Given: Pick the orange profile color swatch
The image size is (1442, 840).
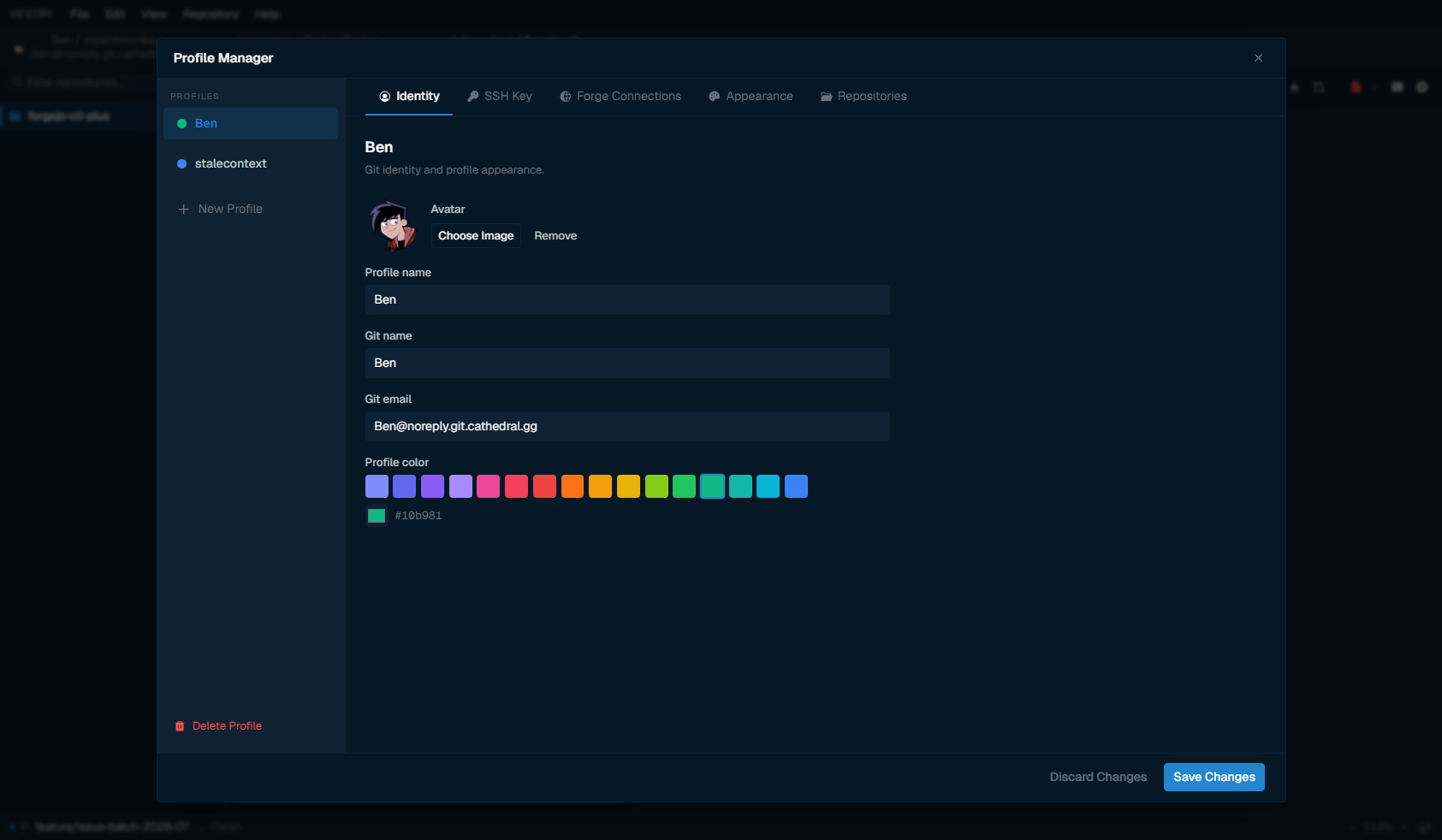Looking at the screenshot, I should [x=573, y=487].
